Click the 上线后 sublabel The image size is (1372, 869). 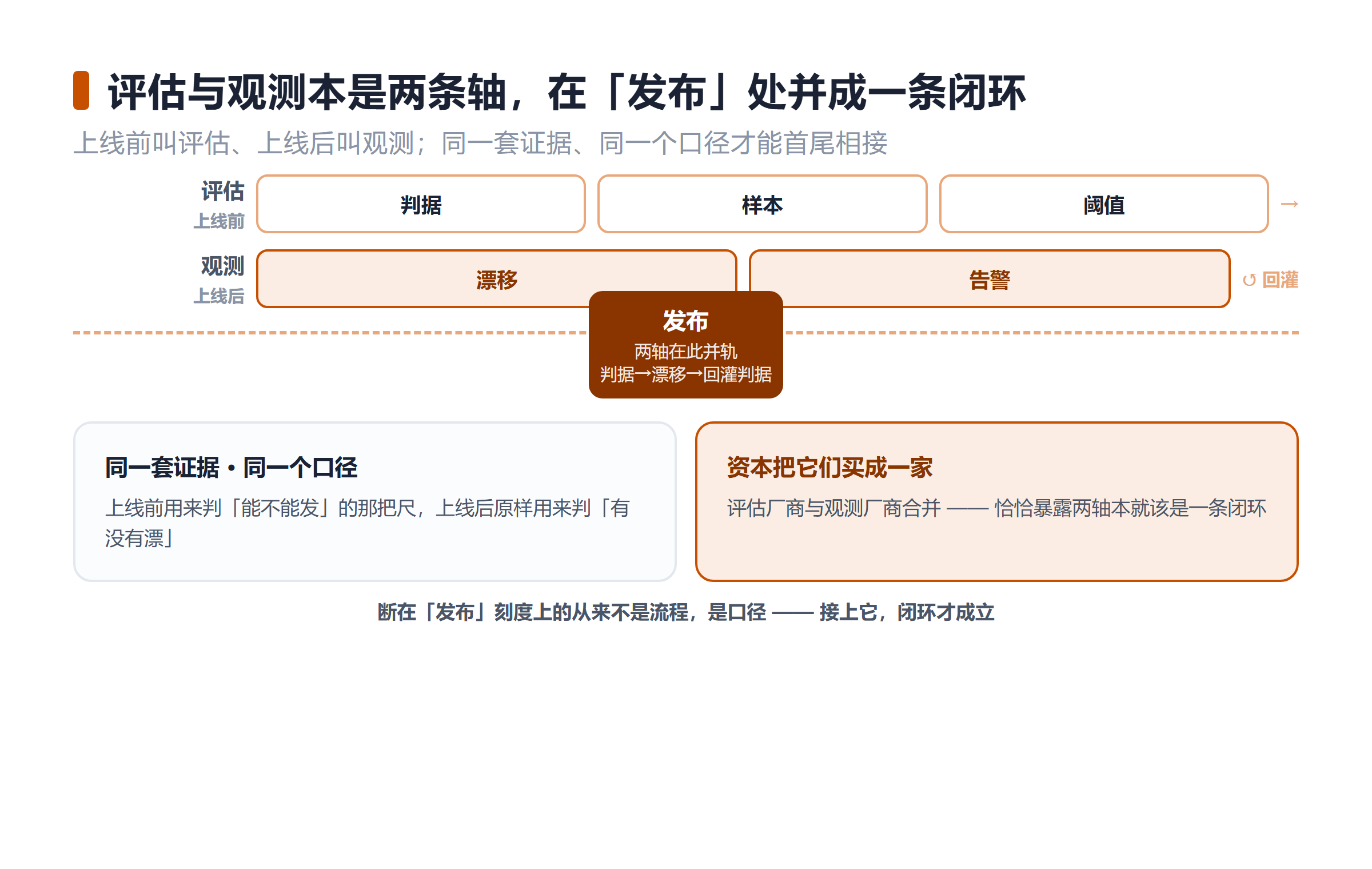[219, 296]
